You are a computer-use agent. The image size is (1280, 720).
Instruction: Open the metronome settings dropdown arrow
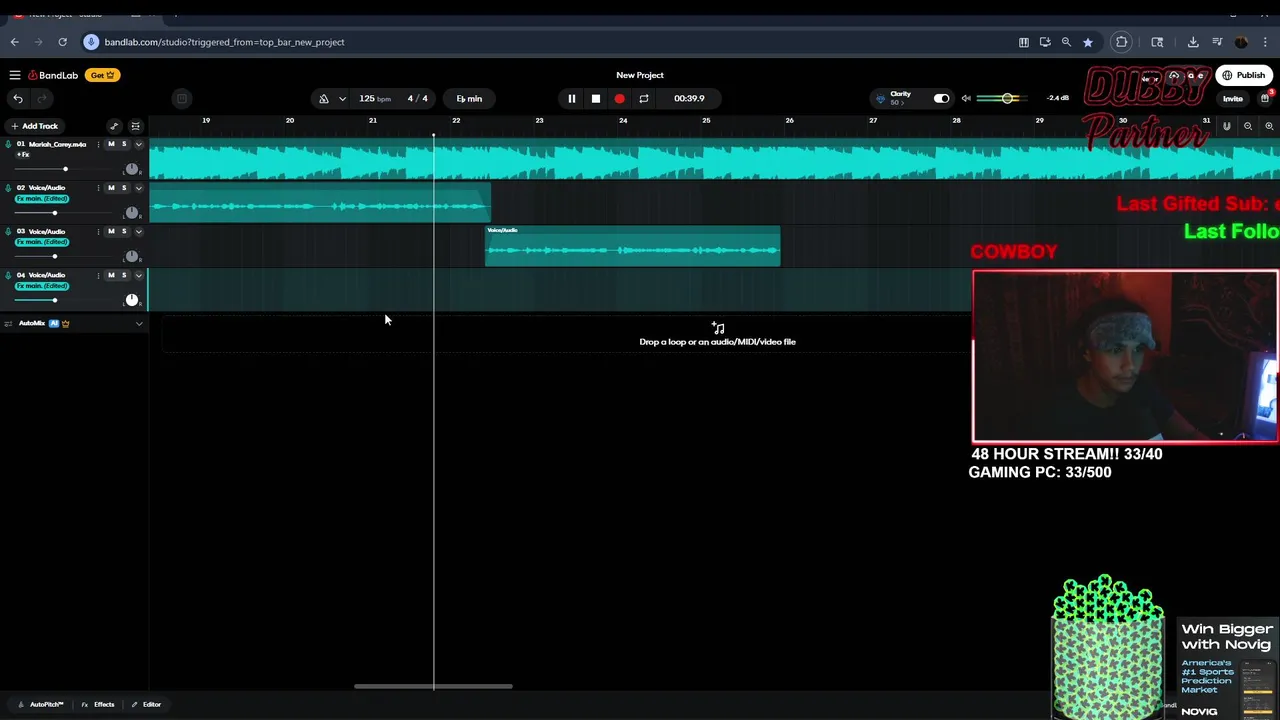pyautogui.click(x=342, y=99)
